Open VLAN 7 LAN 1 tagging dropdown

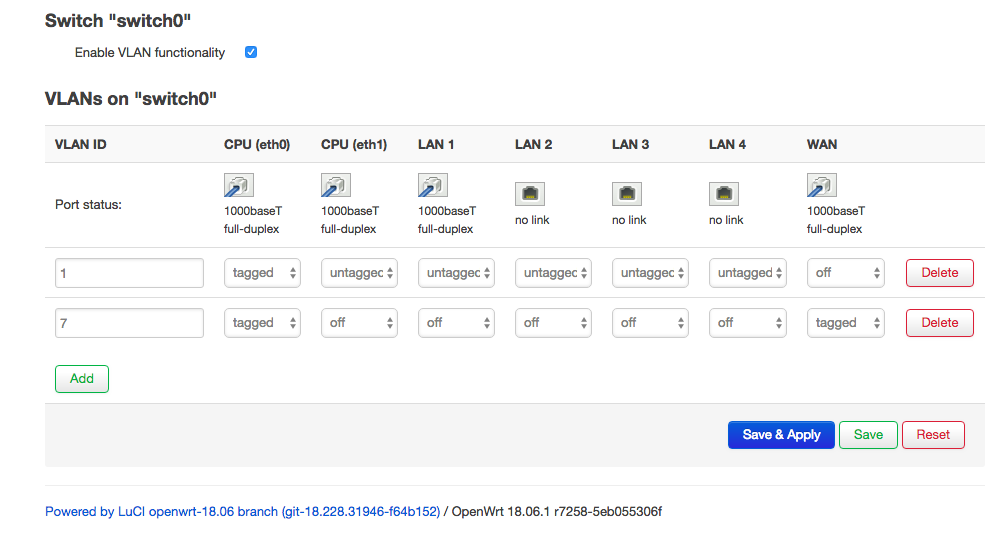tap(456, 323)
